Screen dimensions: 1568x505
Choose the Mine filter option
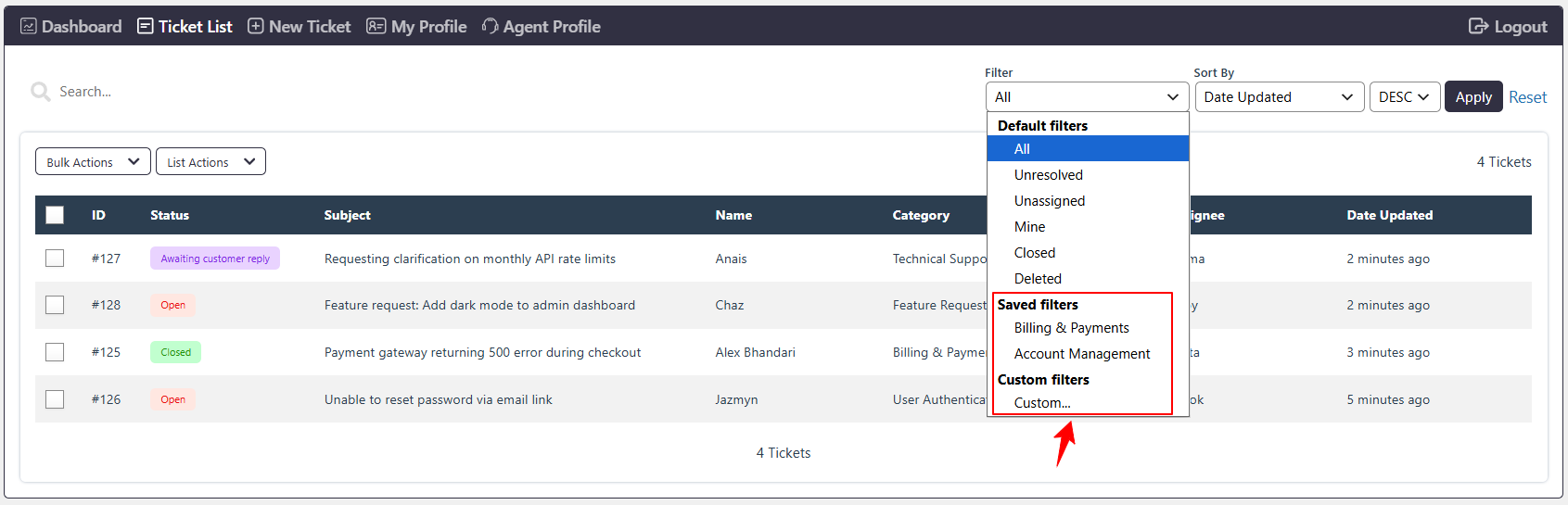tap(1088, 226)
